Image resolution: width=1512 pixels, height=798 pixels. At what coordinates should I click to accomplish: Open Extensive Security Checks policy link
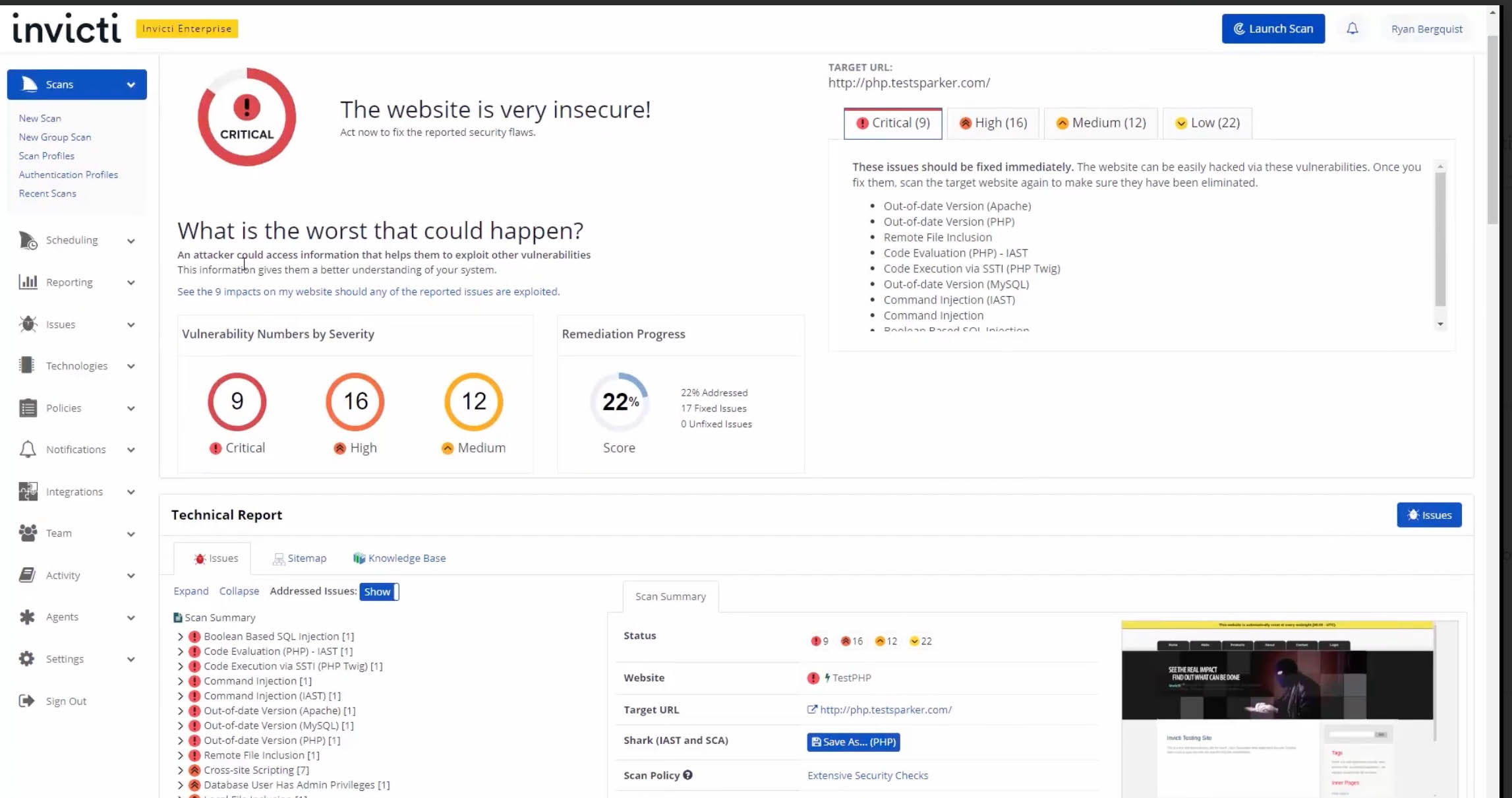pyautogui.click(x=867, y=776)
